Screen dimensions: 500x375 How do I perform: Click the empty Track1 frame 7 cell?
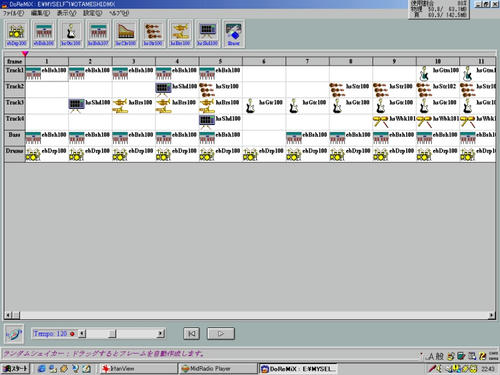pos(307,74)
